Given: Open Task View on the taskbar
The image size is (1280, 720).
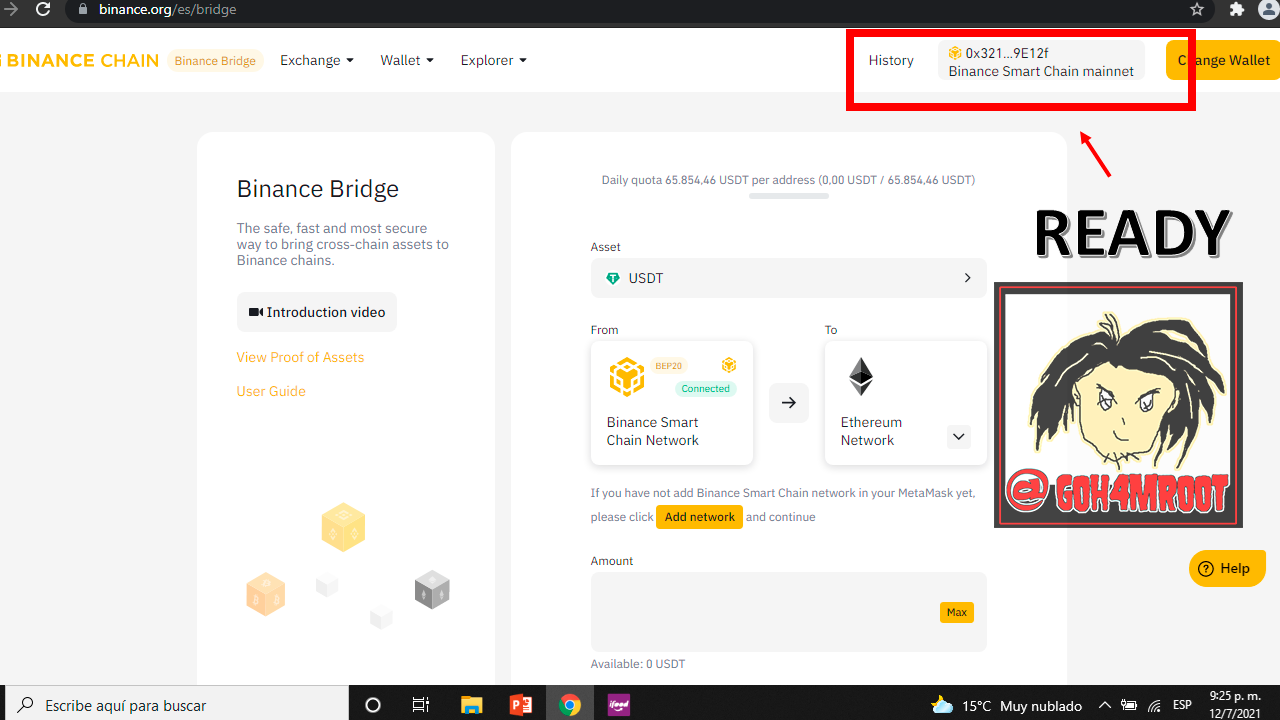Looking at the screenshot, I should 421,705.
